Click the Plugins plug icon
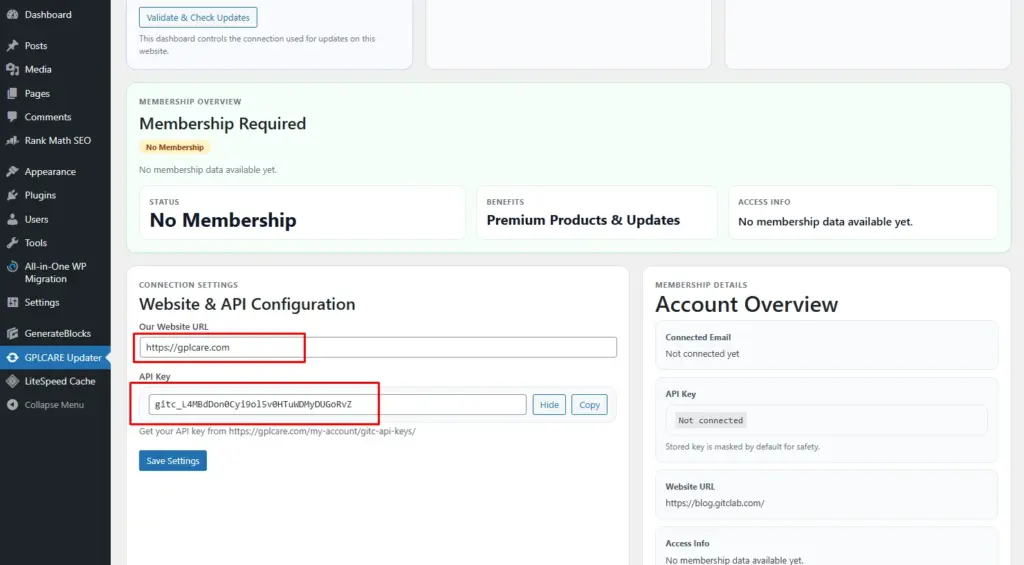Image resolution: width=1024 pixels, height=565 pixels. click(12, 196)
